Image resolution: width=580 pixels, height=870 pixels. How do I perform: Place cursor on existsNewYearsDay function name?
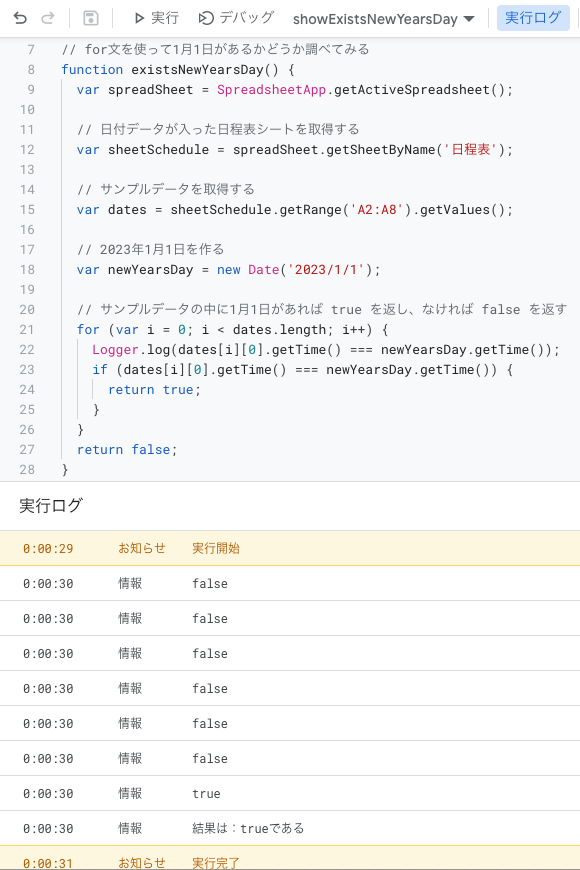pyautogui.click(x=197, y=70)
